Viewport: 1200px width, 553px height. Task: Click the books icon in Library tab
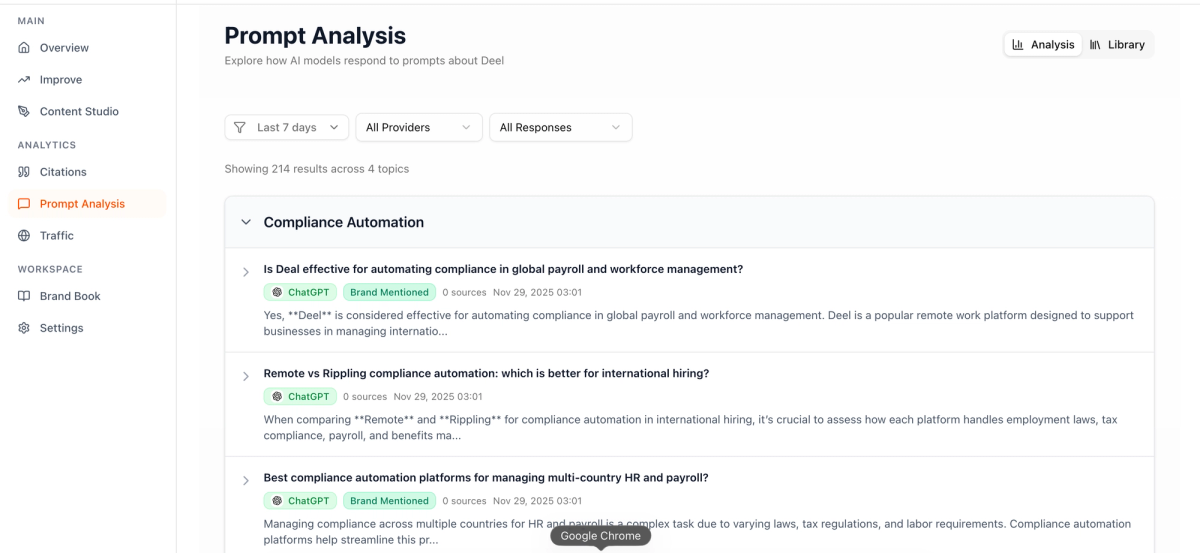(1095, 45)
